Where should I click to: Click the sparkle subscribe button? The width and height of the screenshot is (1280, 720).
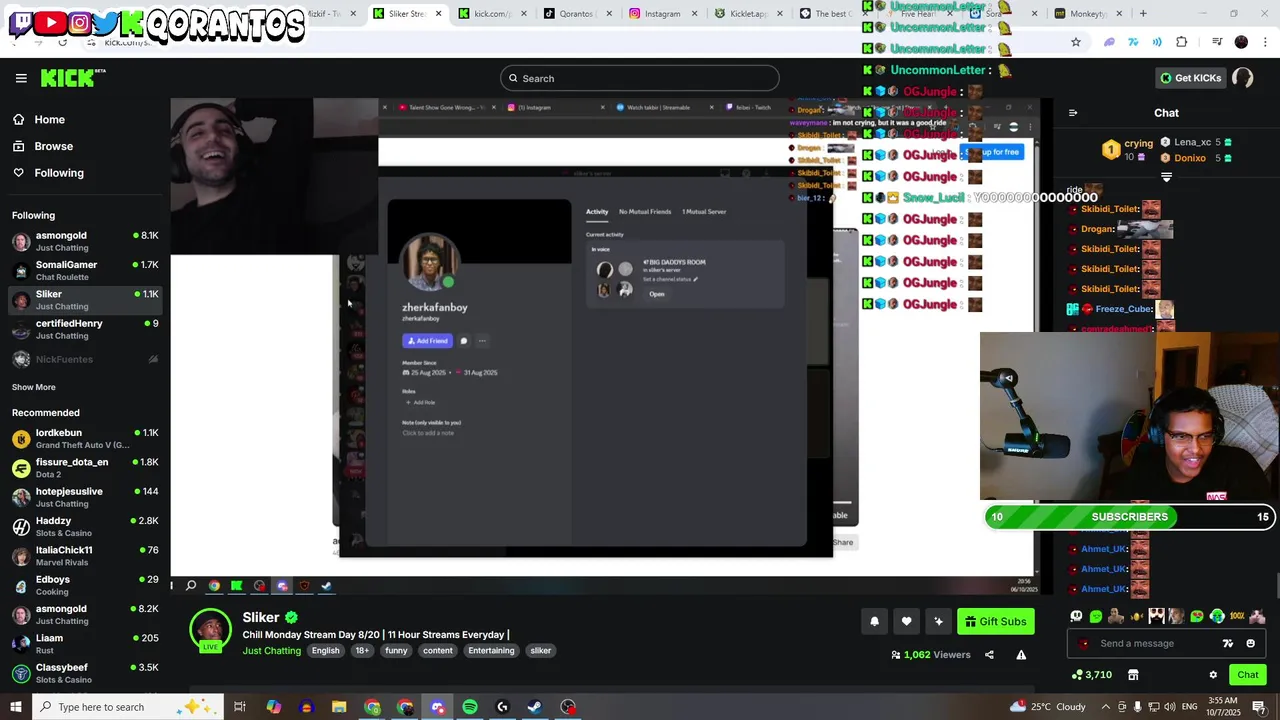click(938, 621)
